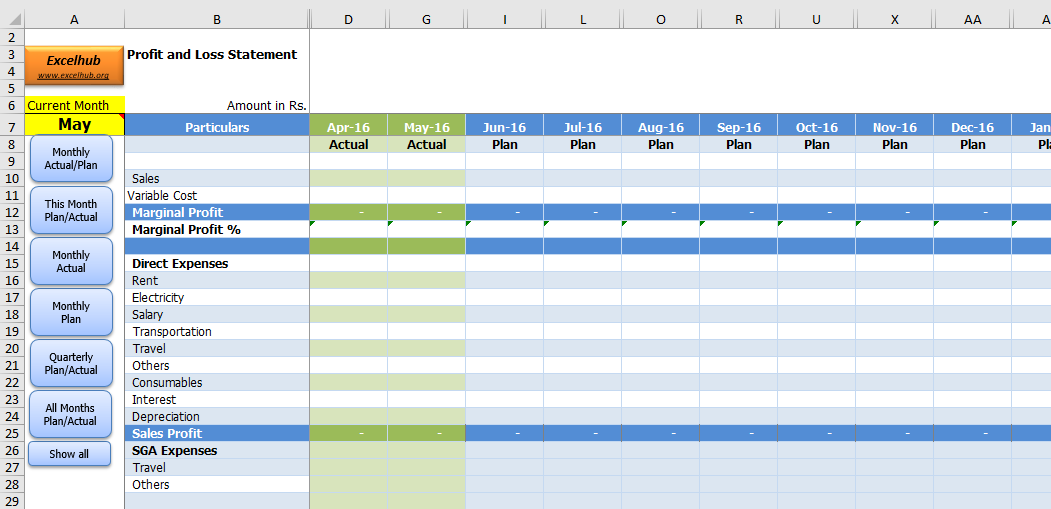Select the Current Month label cell
Viewport: 1051px width, 509px height.
tap(74, 105)
